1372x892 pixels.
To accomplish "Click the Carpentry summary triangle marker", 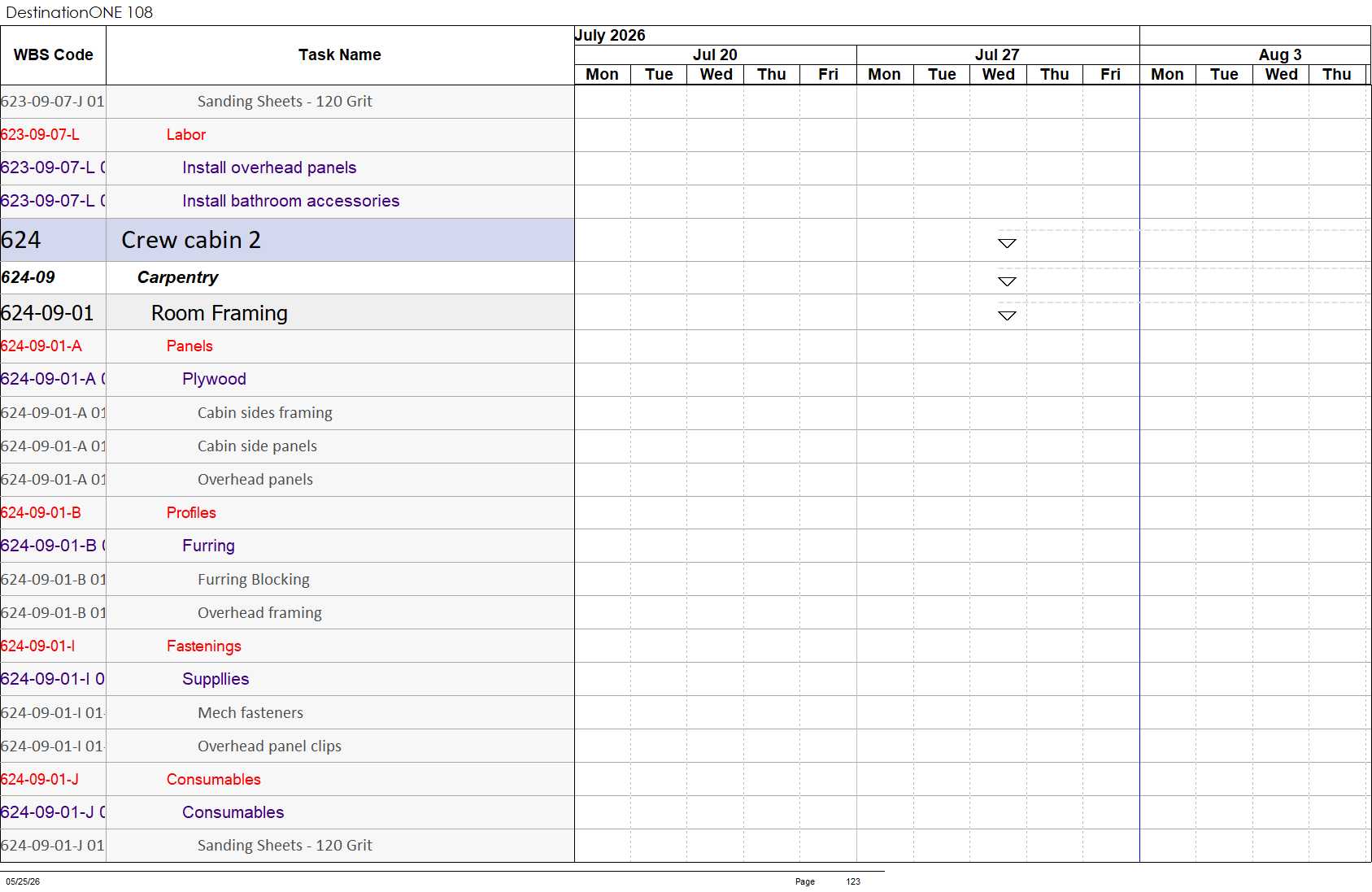I will 1007,281.
